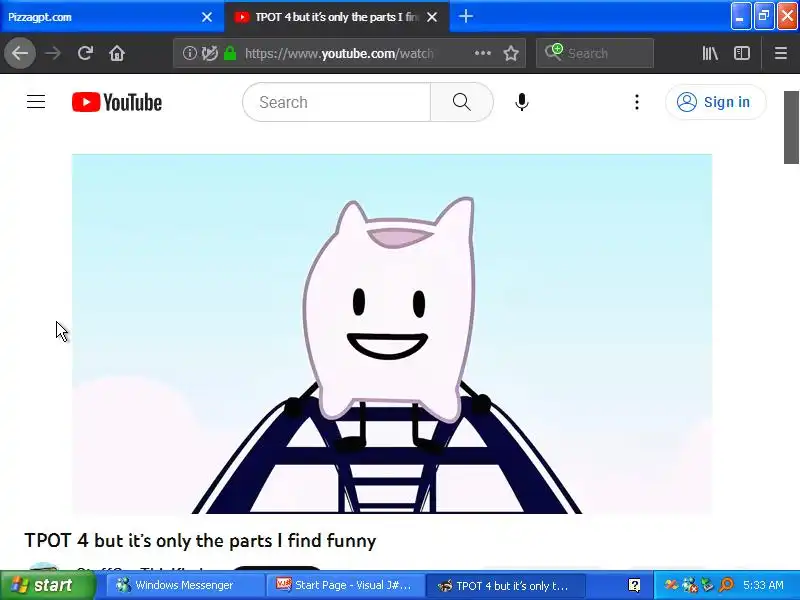Open the Firefox Library button
Viewport: 800px width, 600px height.
[x=710, y=53]
